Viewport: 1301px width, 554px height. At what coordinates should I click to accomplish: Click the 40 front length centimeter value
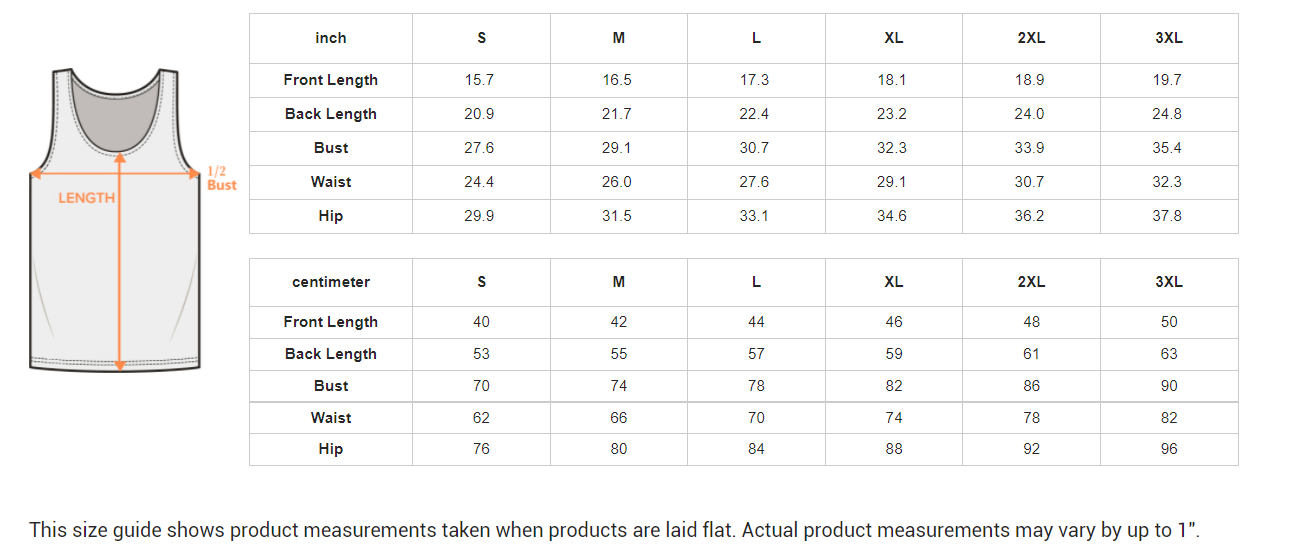(481, 322)
